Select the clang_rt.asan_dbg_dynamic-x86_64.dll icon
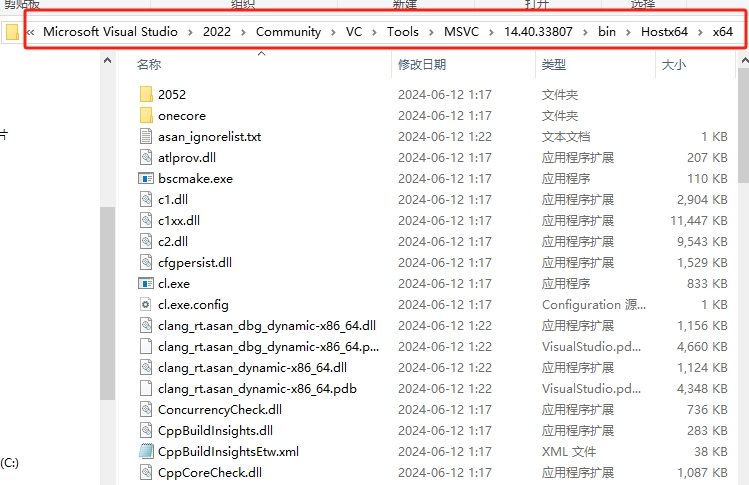This screenshot has height=485, width=749. 146,325
